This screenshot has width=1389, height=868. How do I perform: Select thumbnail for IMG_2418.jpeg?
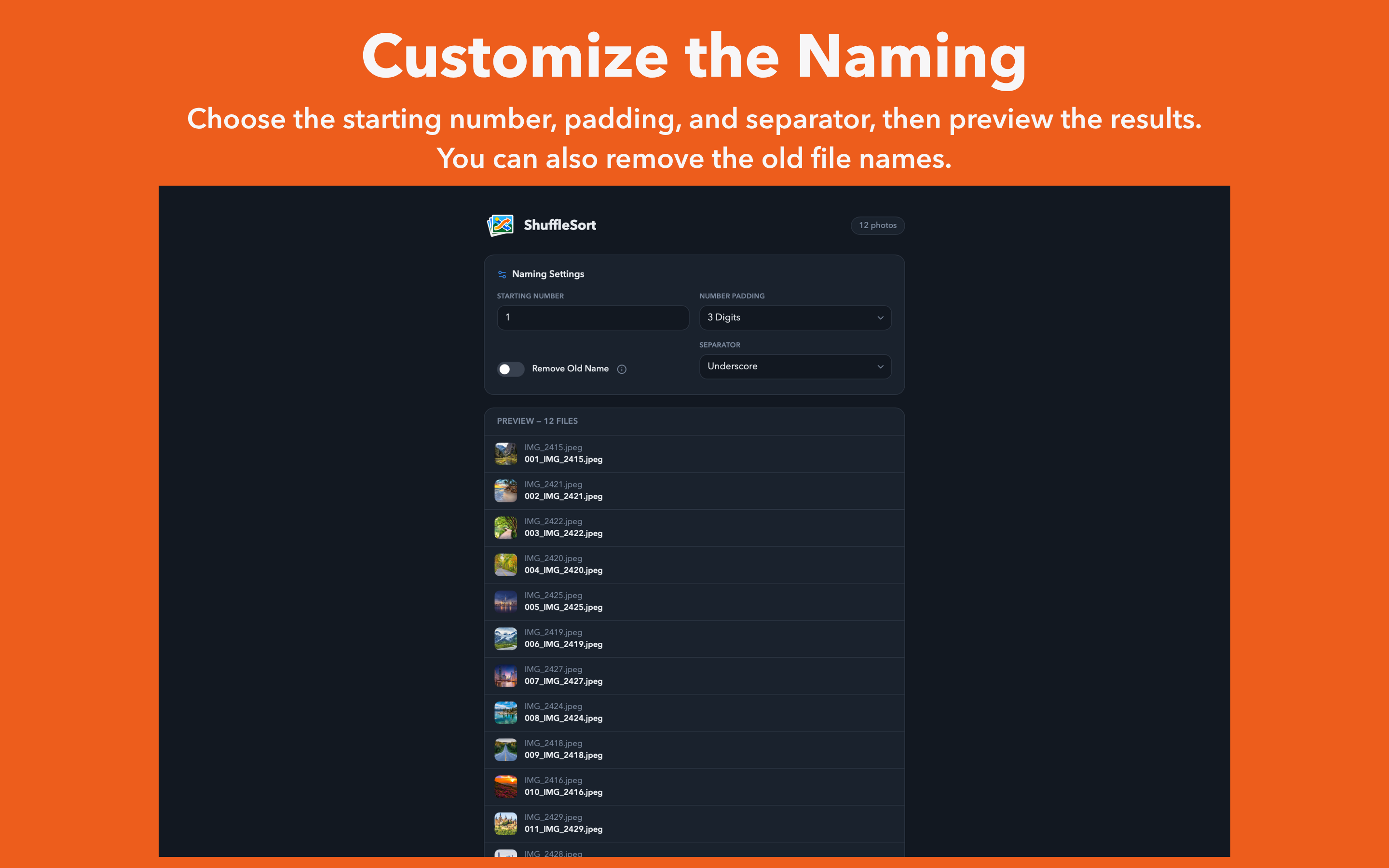pyautogui.click(x=505, y=750)
